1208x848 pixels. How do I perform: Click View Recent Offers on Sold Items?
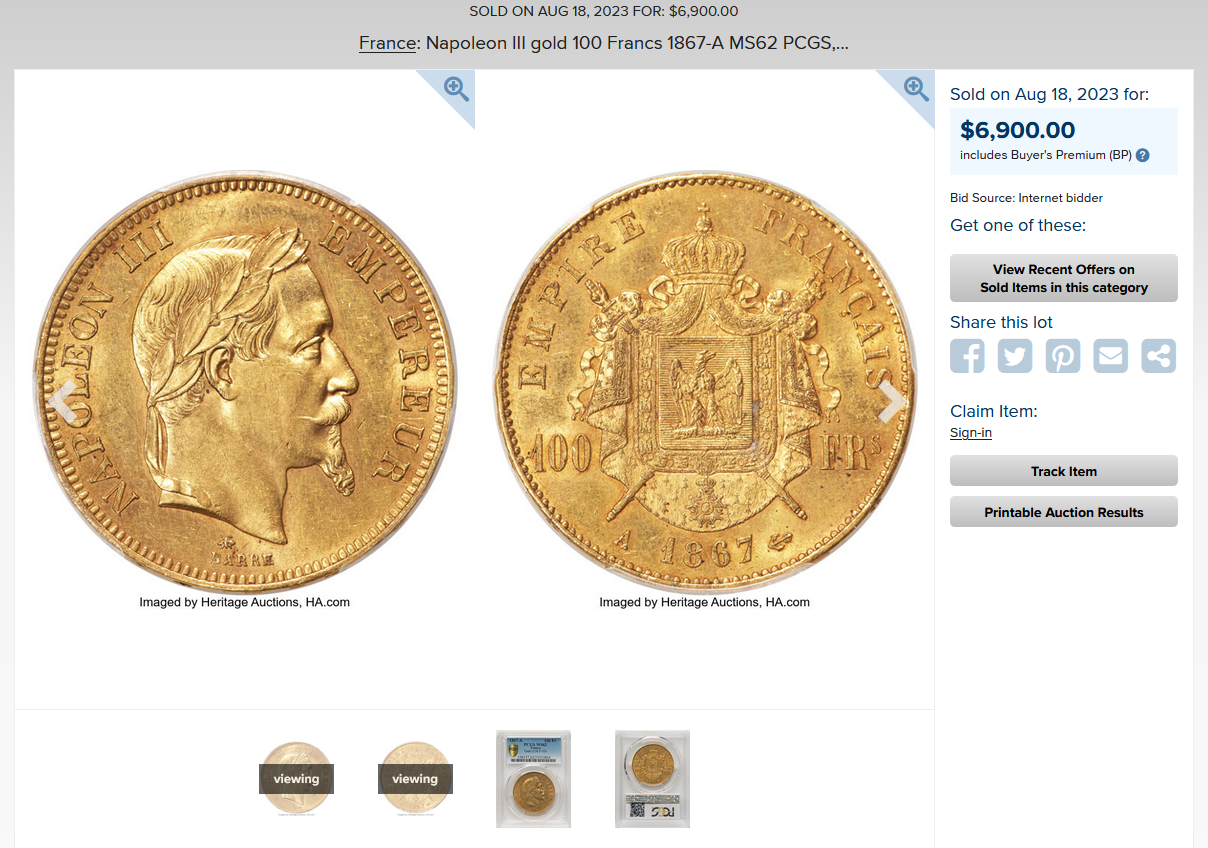tap(1064, 278)
